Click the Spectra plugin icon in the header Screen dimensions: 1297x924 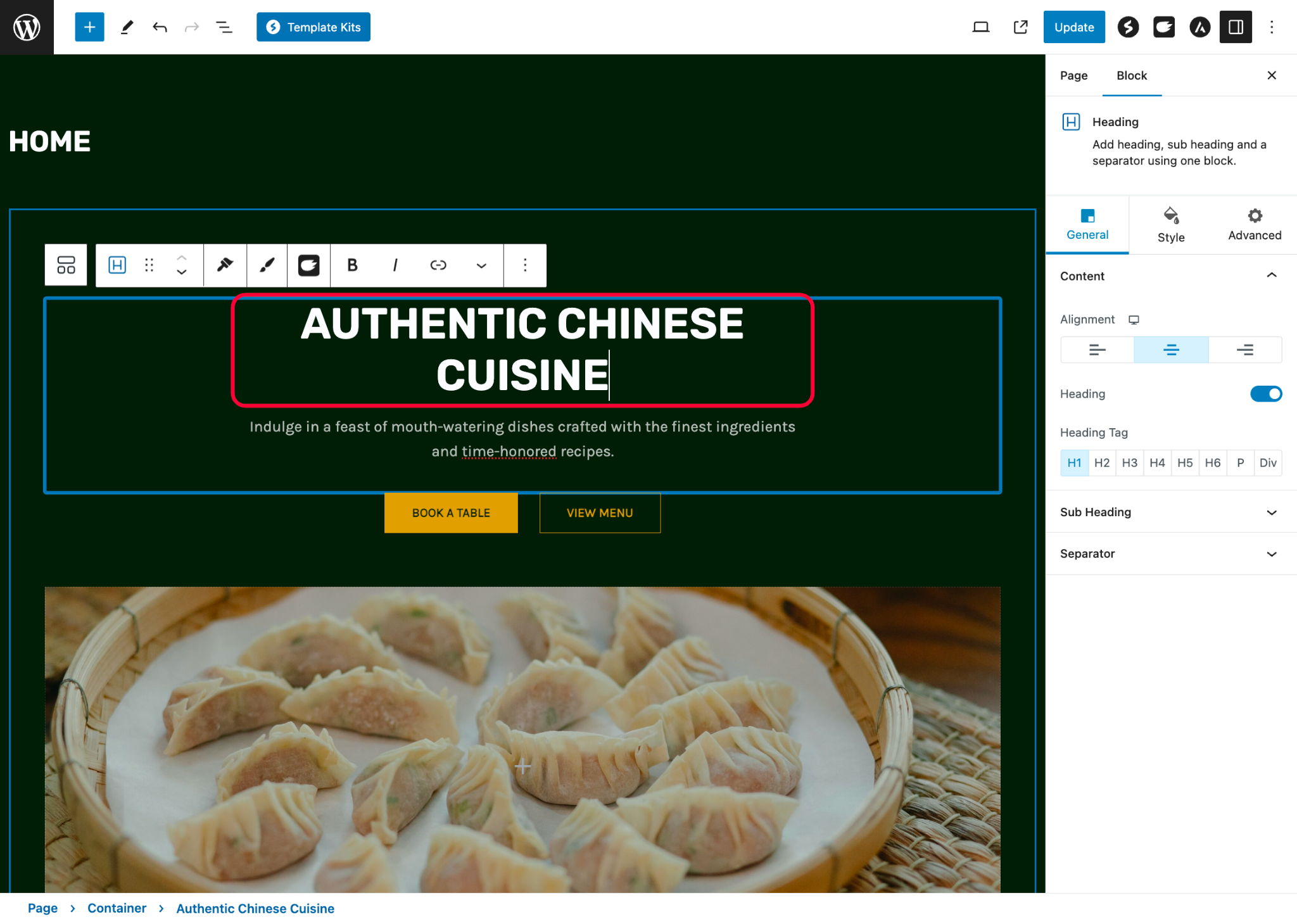tap(1128, 27)
